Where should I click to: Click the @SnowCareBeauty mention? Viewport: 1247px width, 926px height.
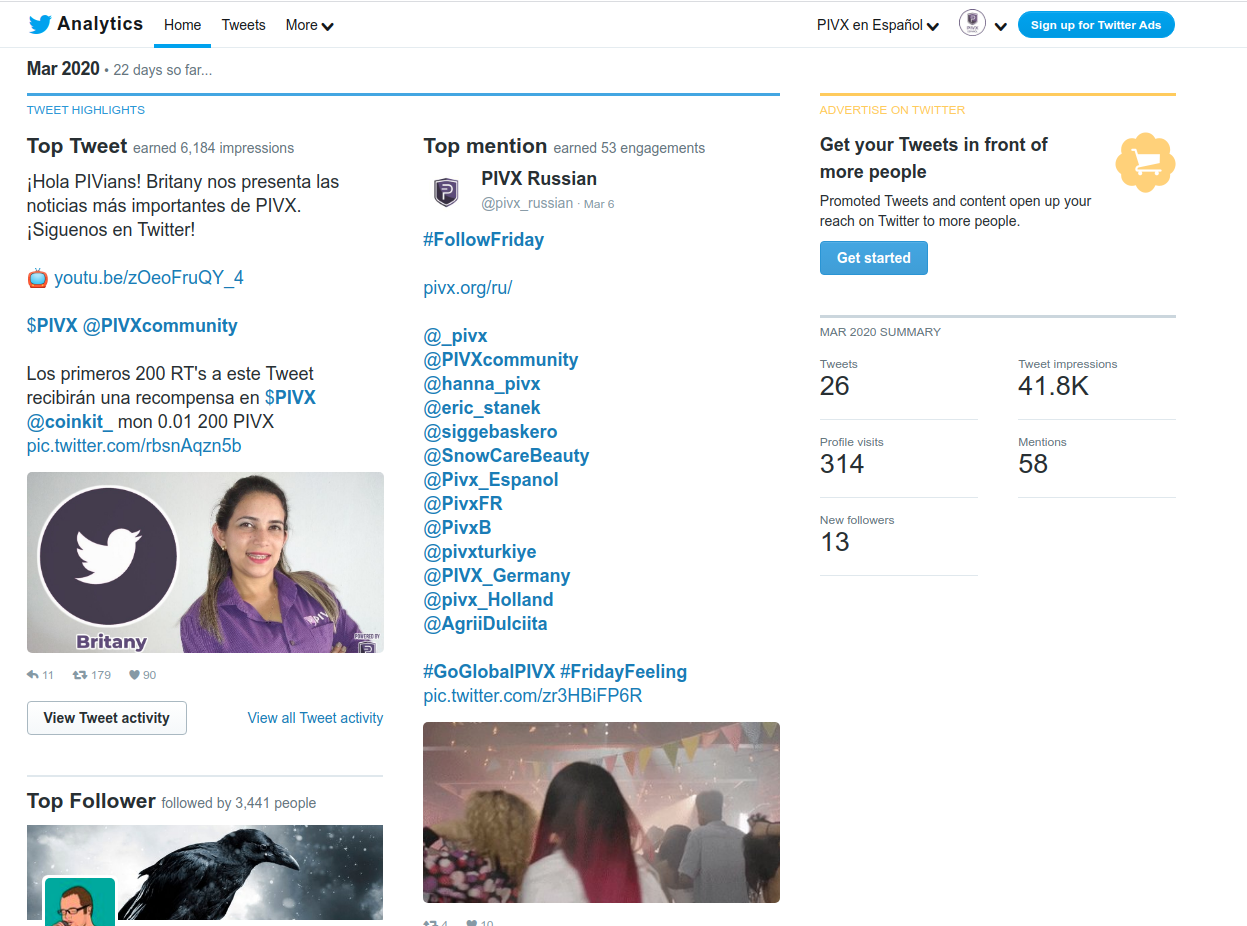(506, 456)
